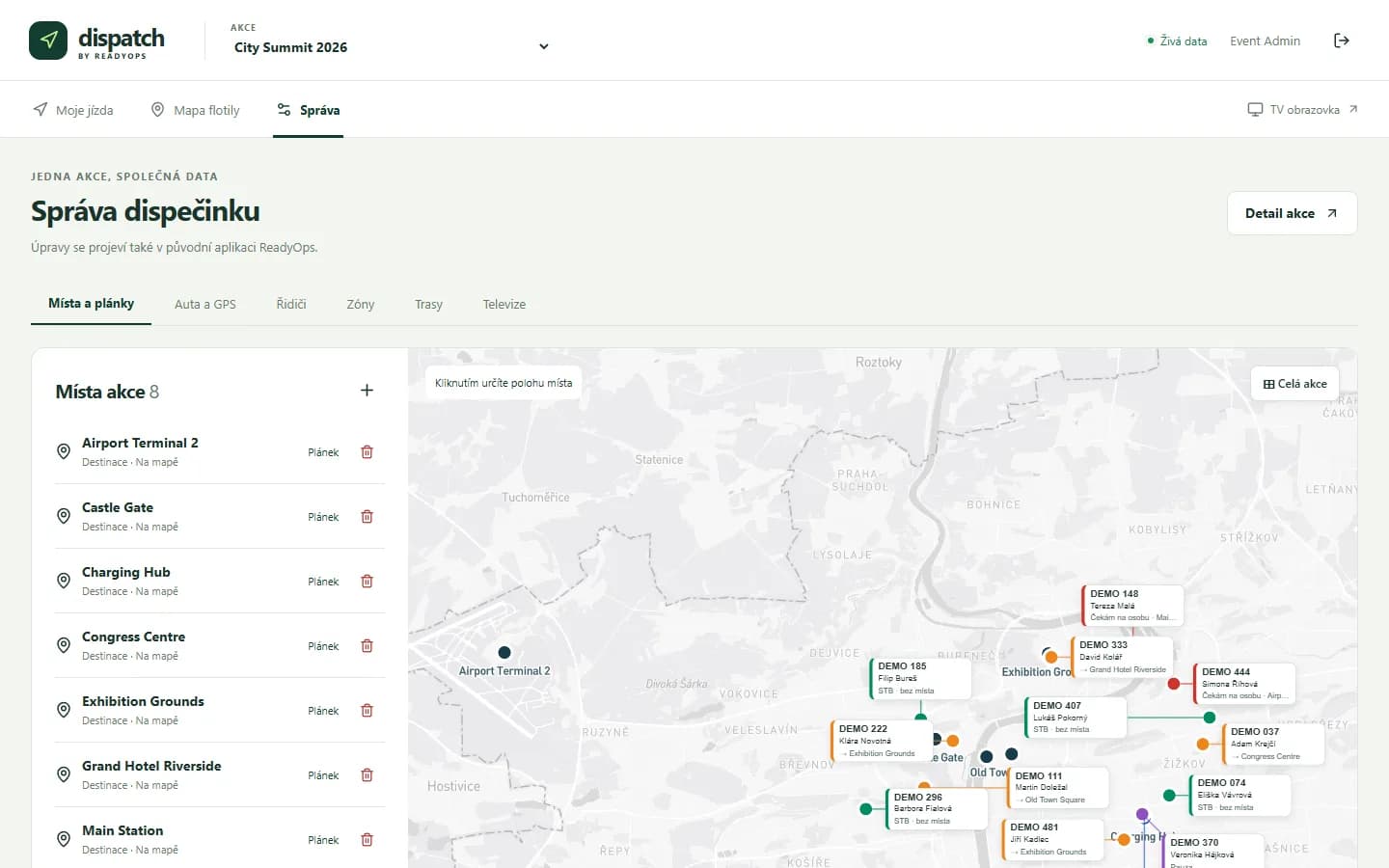Click the Event Admin label

1265,41
